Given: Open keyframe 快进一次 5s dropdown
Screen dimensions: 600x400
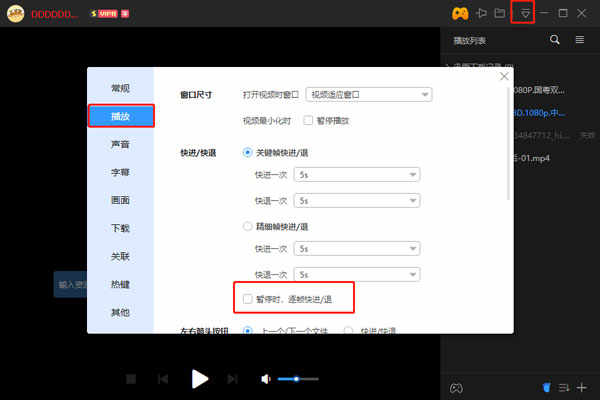Looking at the screenshot, I should (x=357, y=175).
